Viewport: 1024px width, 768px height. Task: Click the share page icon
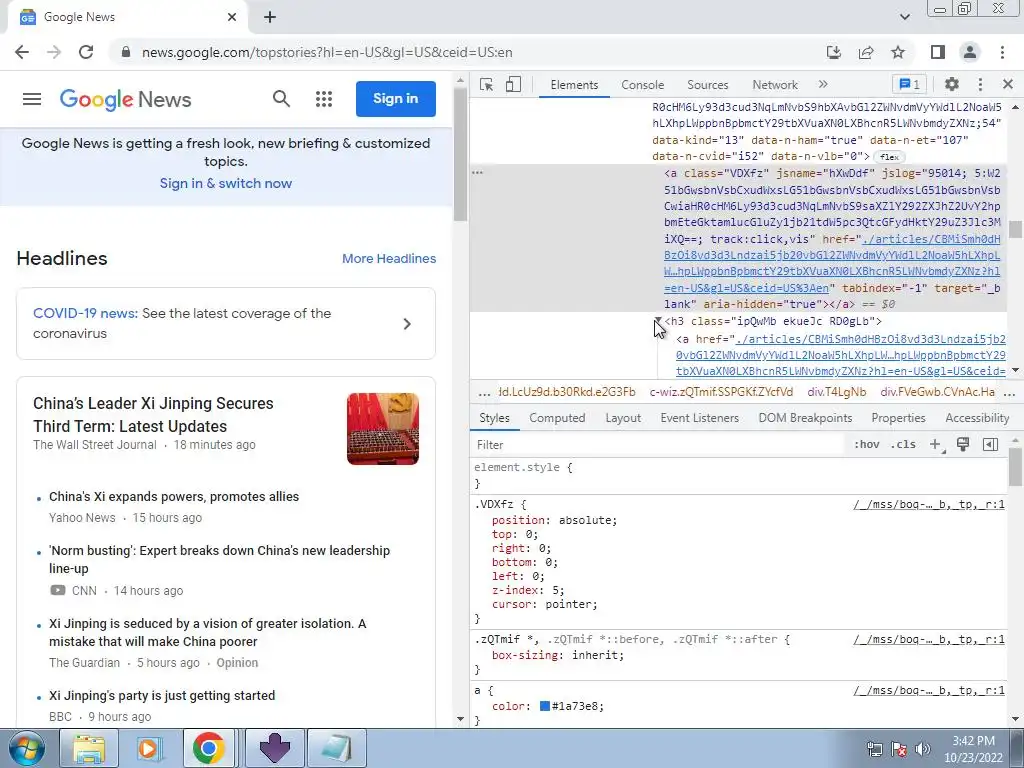point(866,52)
